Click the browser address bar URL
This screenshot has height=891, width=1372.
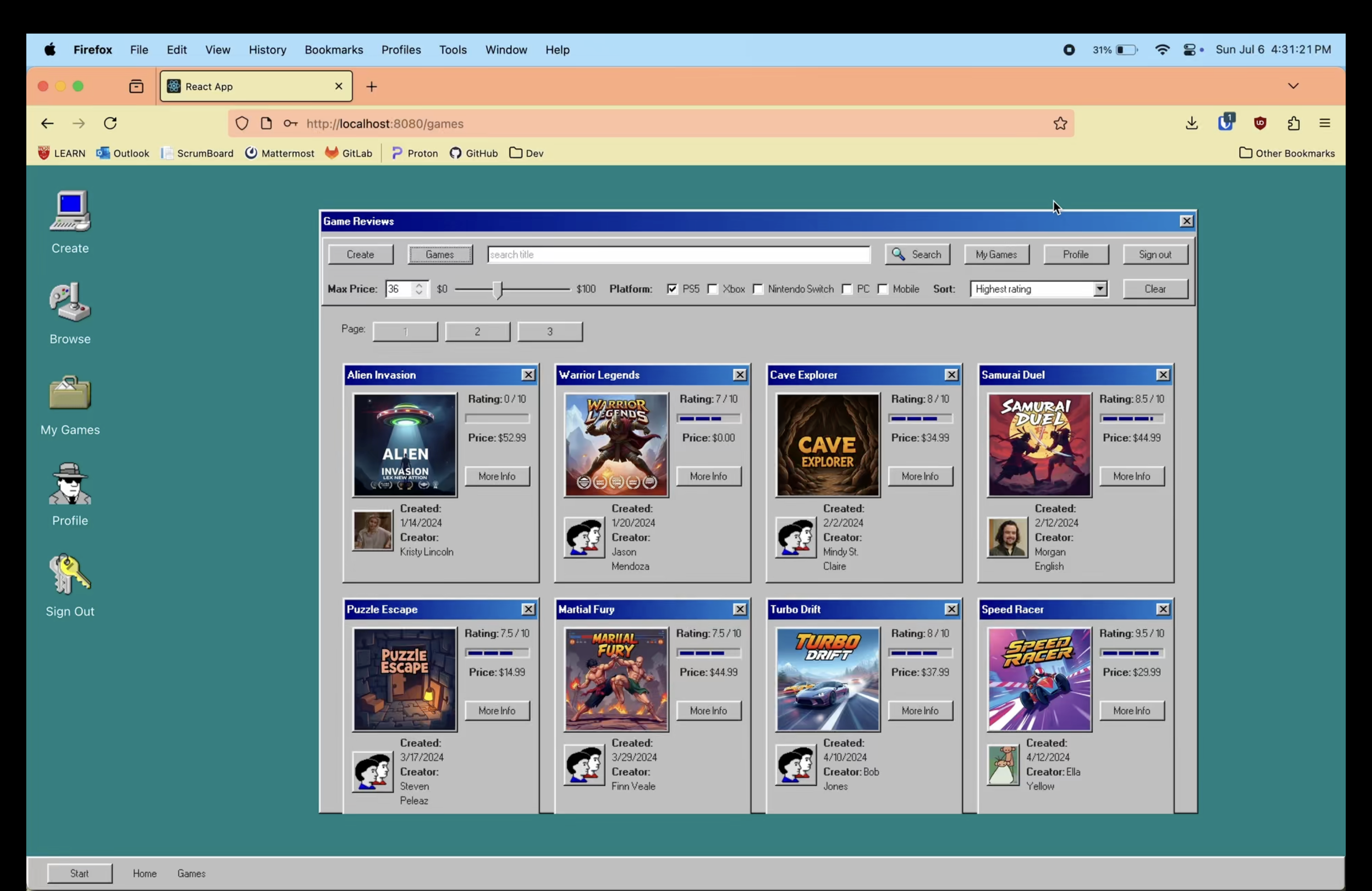point(385,123)
